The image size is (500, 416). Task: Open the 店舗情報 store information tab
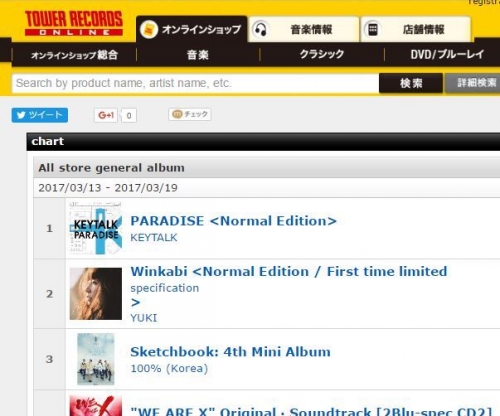pyautogui.click(x=416, y=29)
